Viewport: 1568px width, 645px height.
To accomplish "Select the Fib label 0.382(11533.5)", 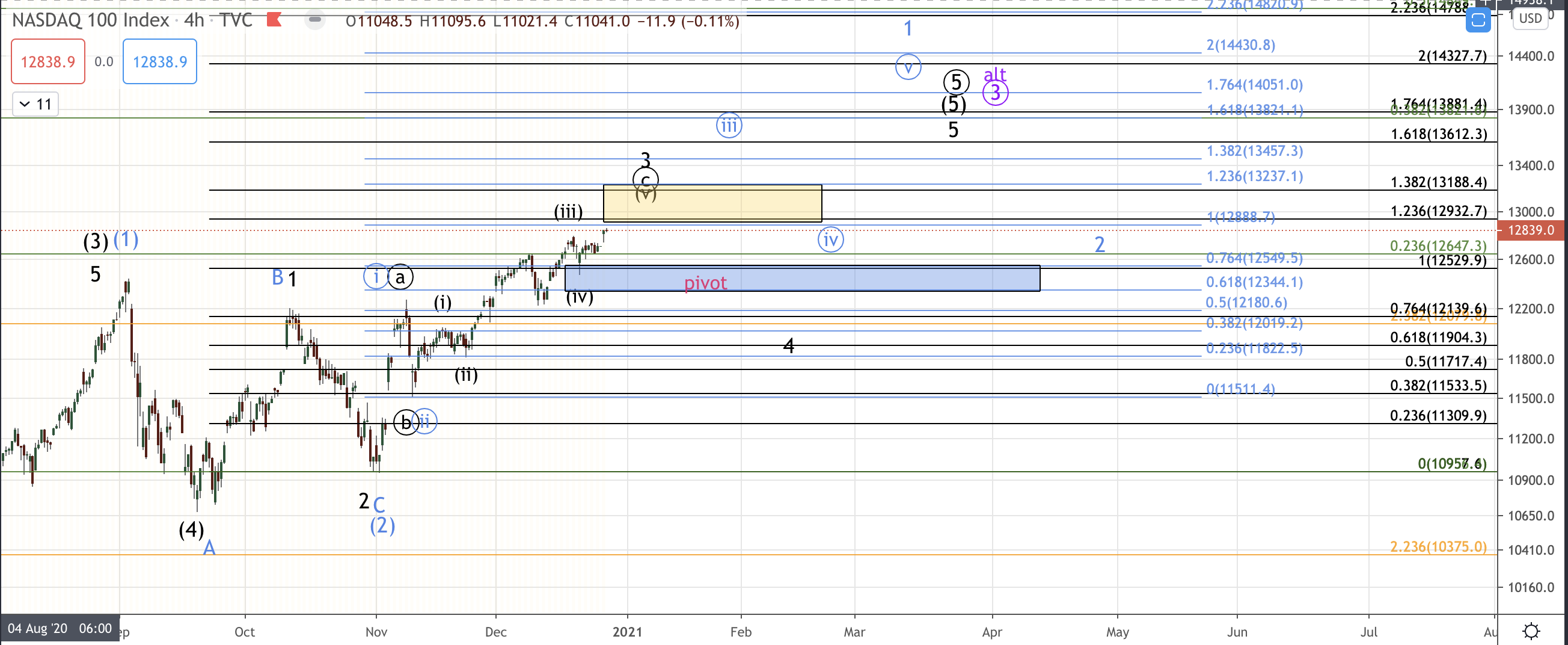I will [1438, 386].
